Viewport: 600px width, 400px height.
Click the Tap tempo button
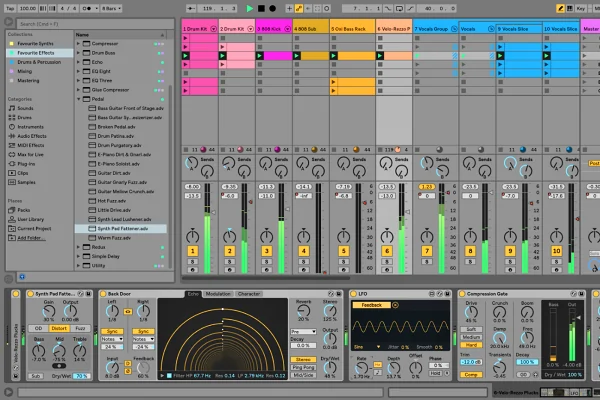[10, 8]
